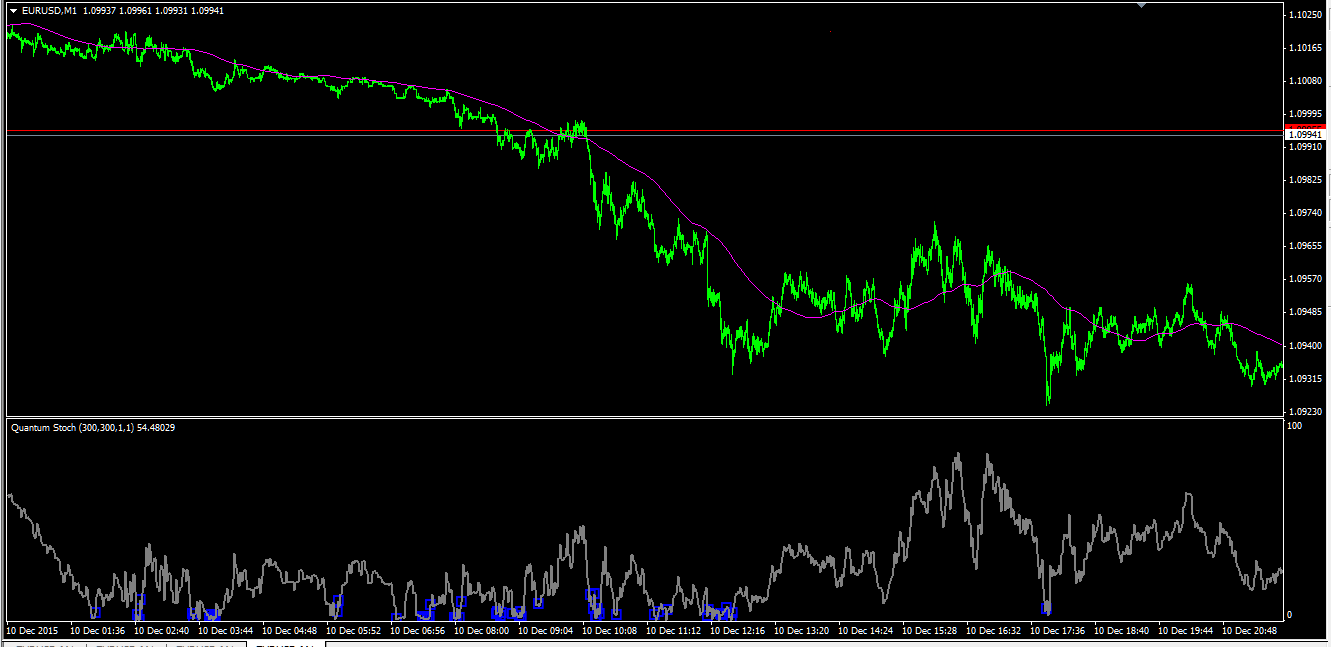The width and height of the screenshot is (1331, 647).
Task: Click the 10 Dec 06:56 time label
Action: click(x=418, y=631)
